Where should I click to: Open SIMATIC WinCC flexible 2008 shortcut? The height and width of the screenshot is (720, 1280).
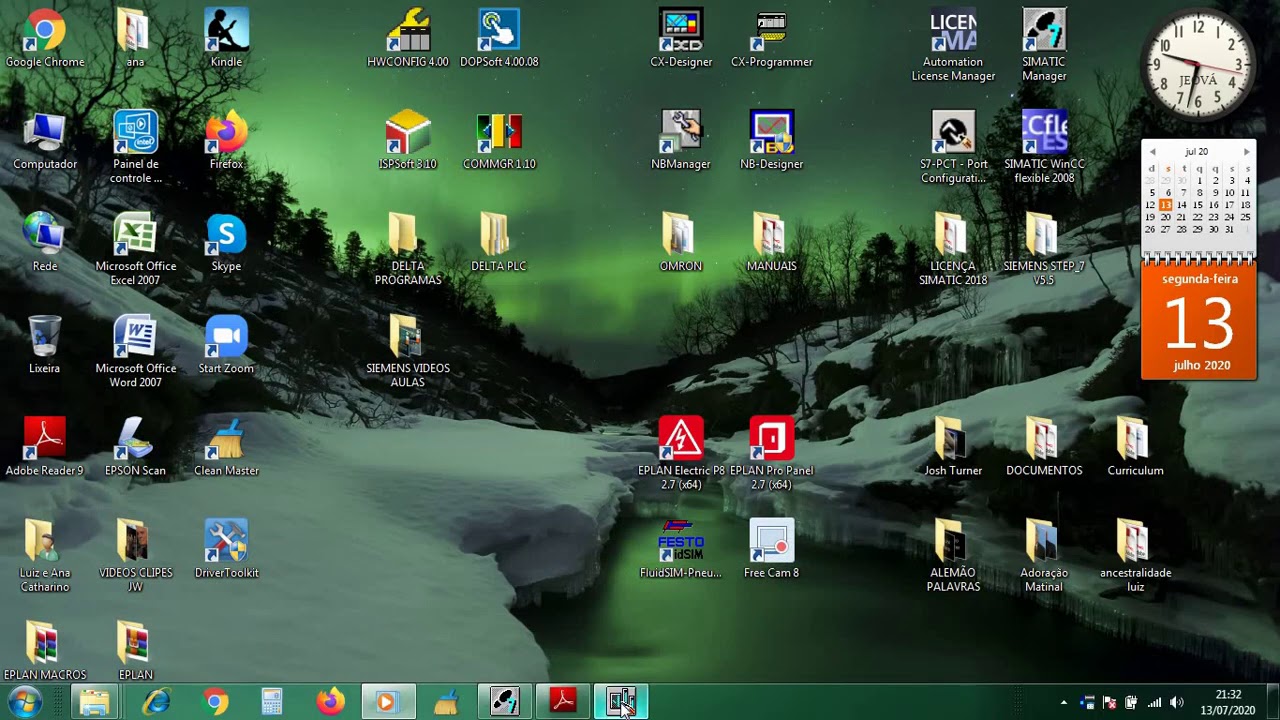pos(1044,147)
